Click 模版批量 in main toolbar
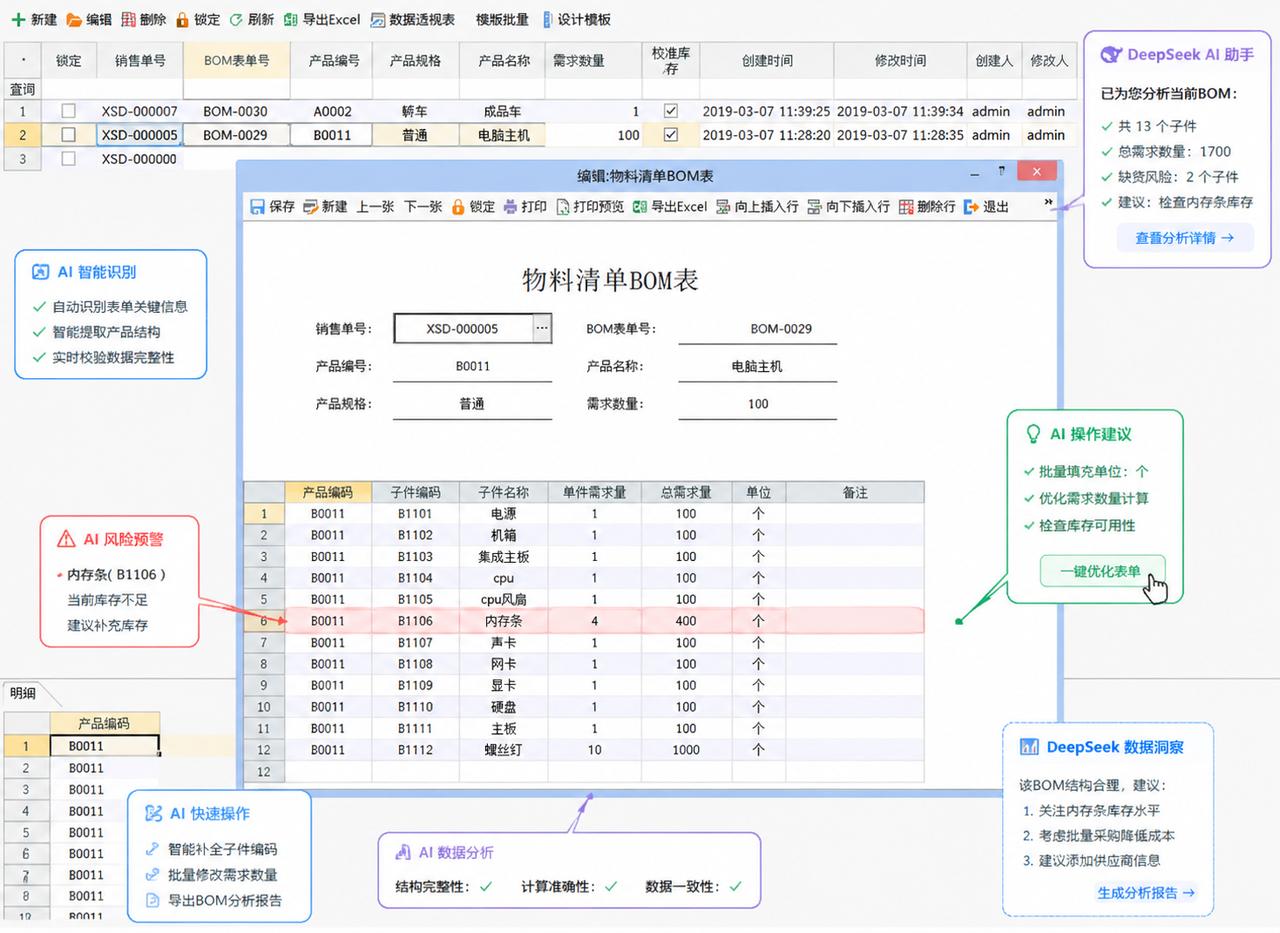Screen dimensions: 1280x933 (502, 19)
